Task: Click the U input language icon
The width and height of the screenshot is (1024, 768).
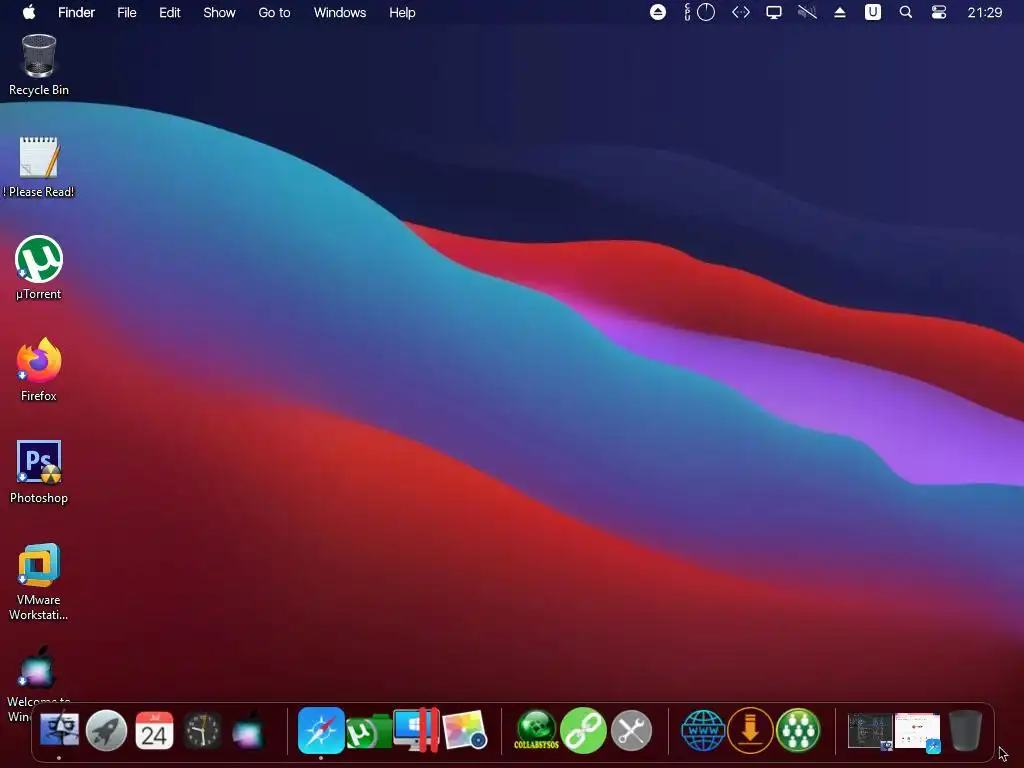Action: tap(872, 12)
